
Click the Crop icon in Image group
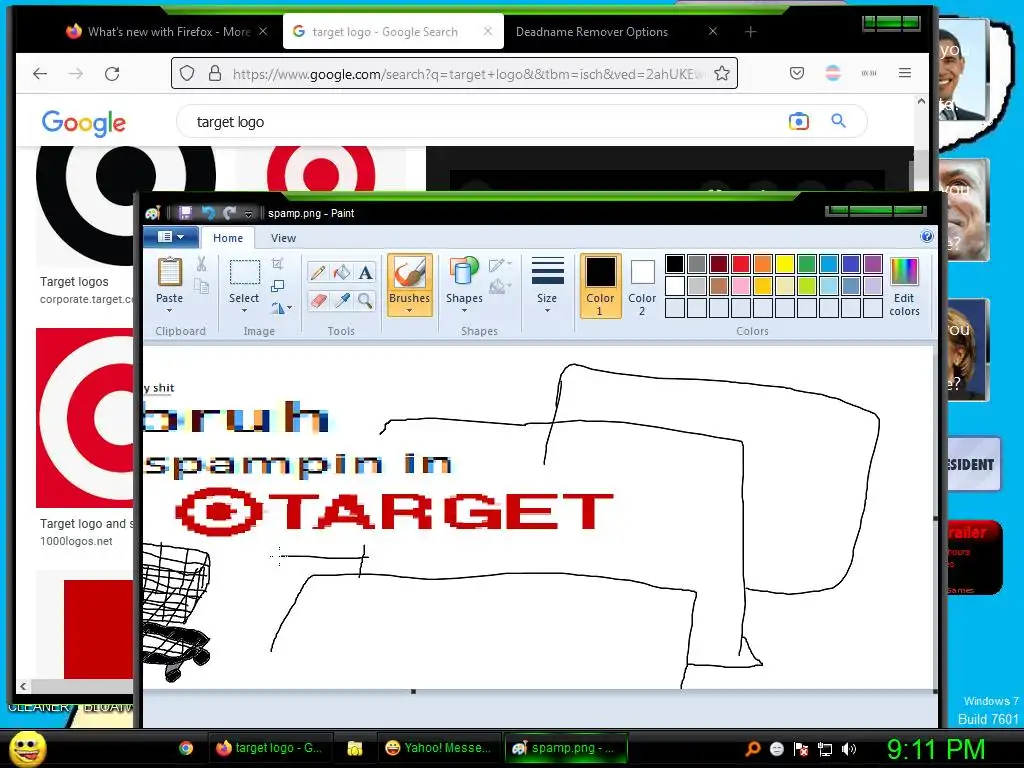click(x=278, y=264)
